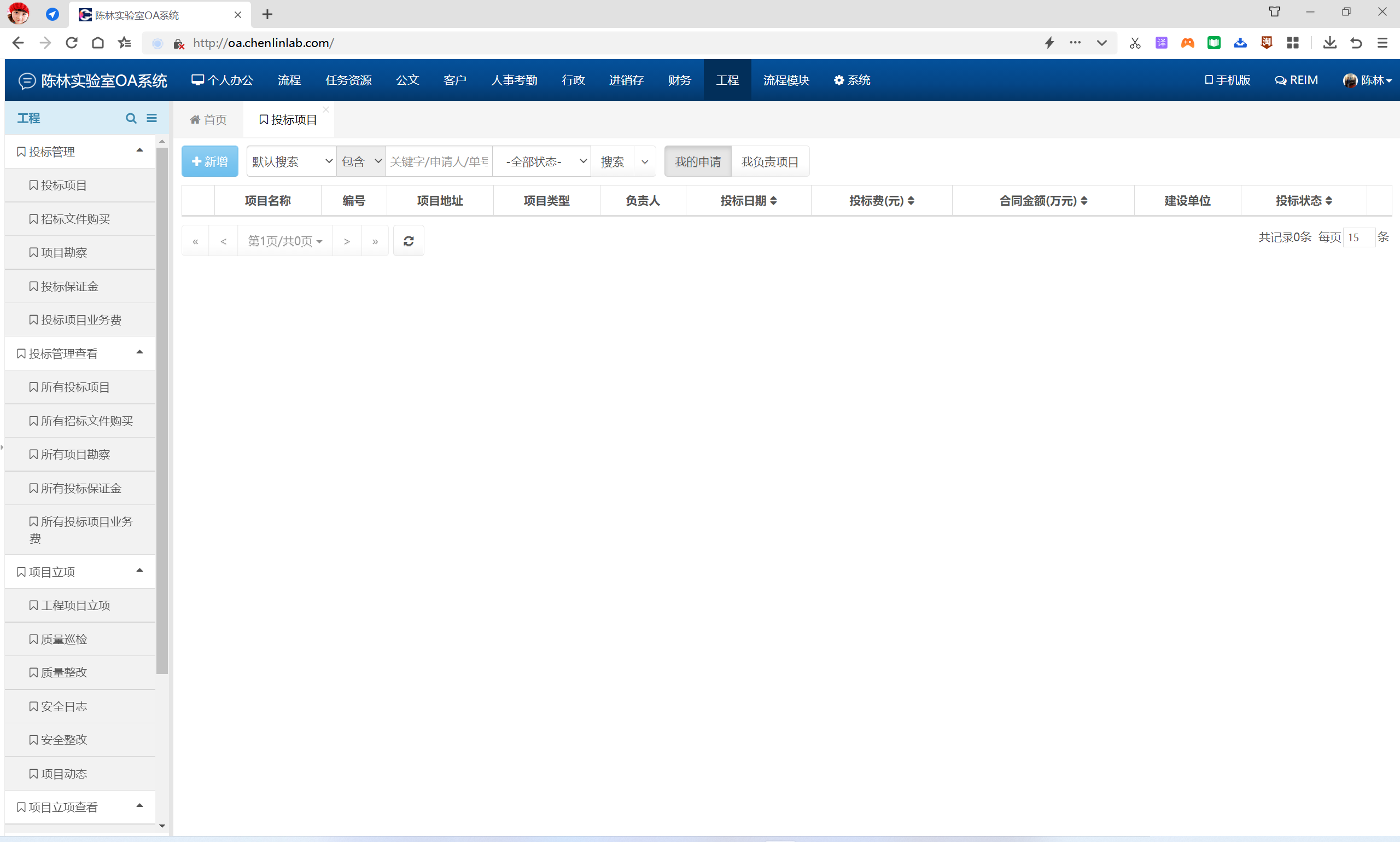Click the browser home icon

click(x=97, y=43)
